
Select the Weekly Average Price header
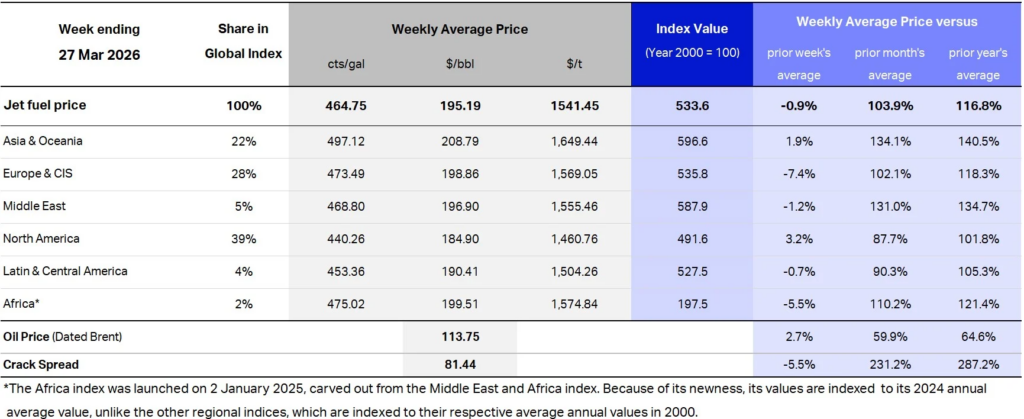point(459,30)
